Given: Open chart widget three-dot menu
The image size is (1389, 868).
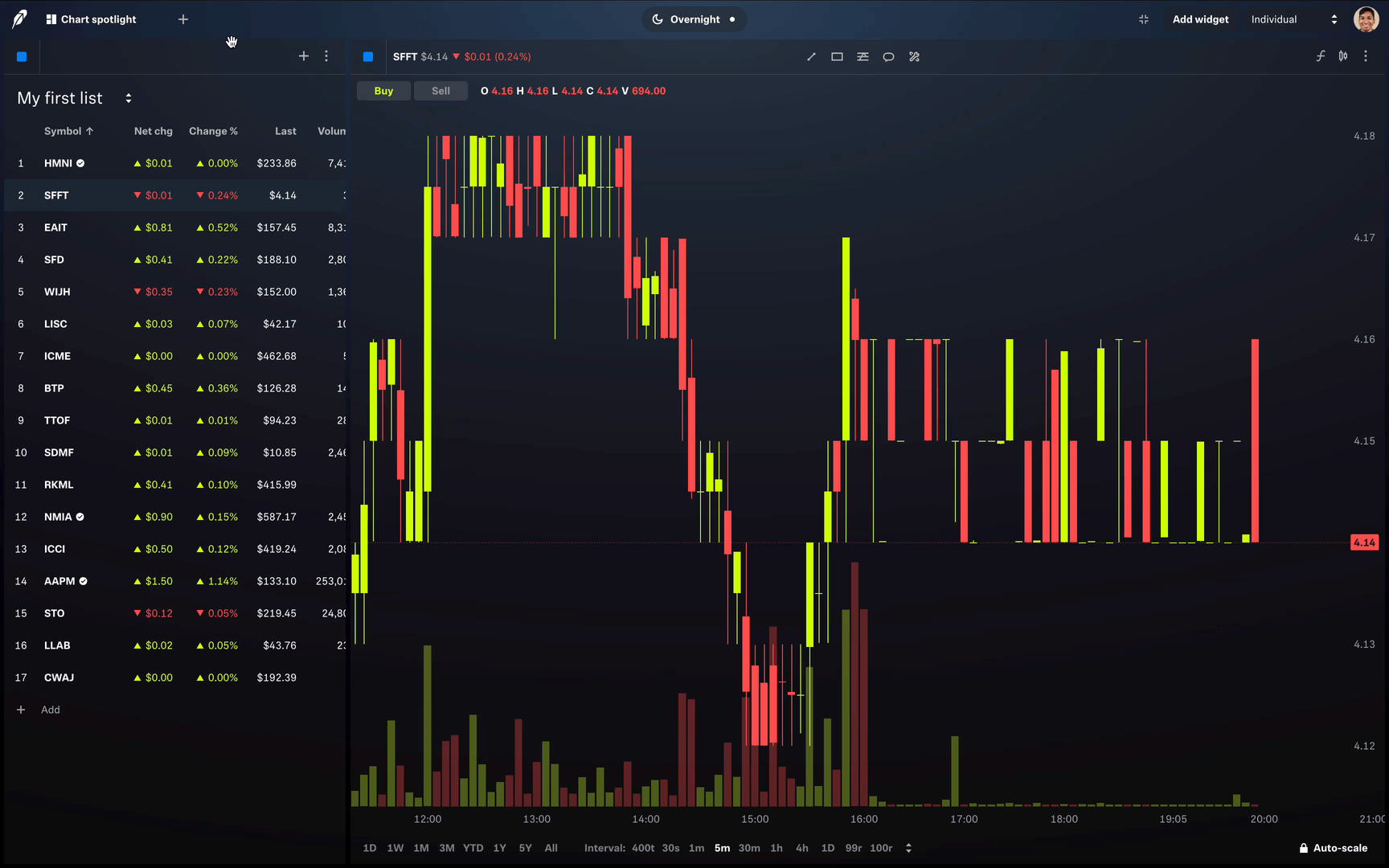Looking at the screenshot, I should tap(1366, 56).
